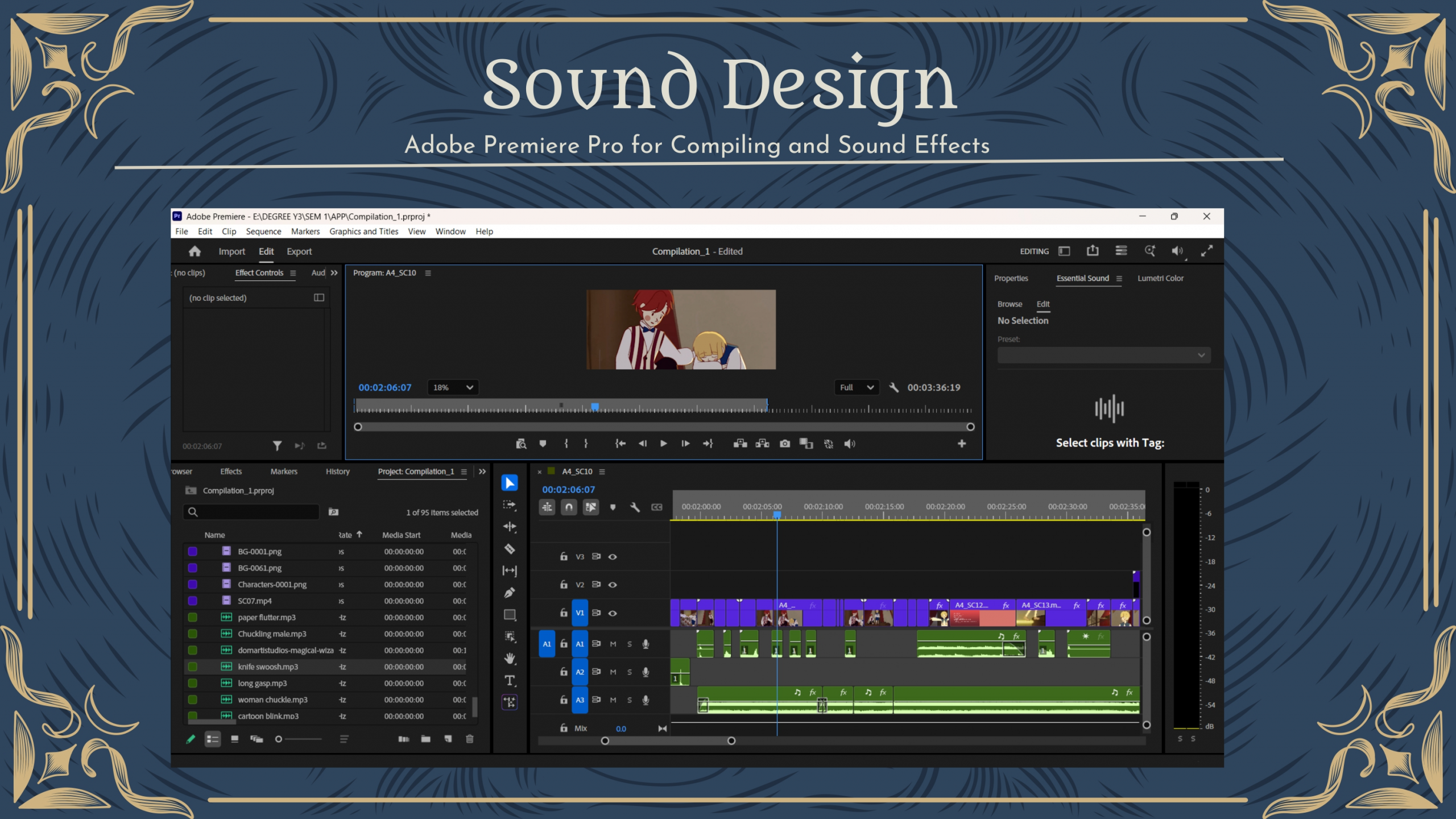
Task: Click the Find bin search icon
Action: 333,512
